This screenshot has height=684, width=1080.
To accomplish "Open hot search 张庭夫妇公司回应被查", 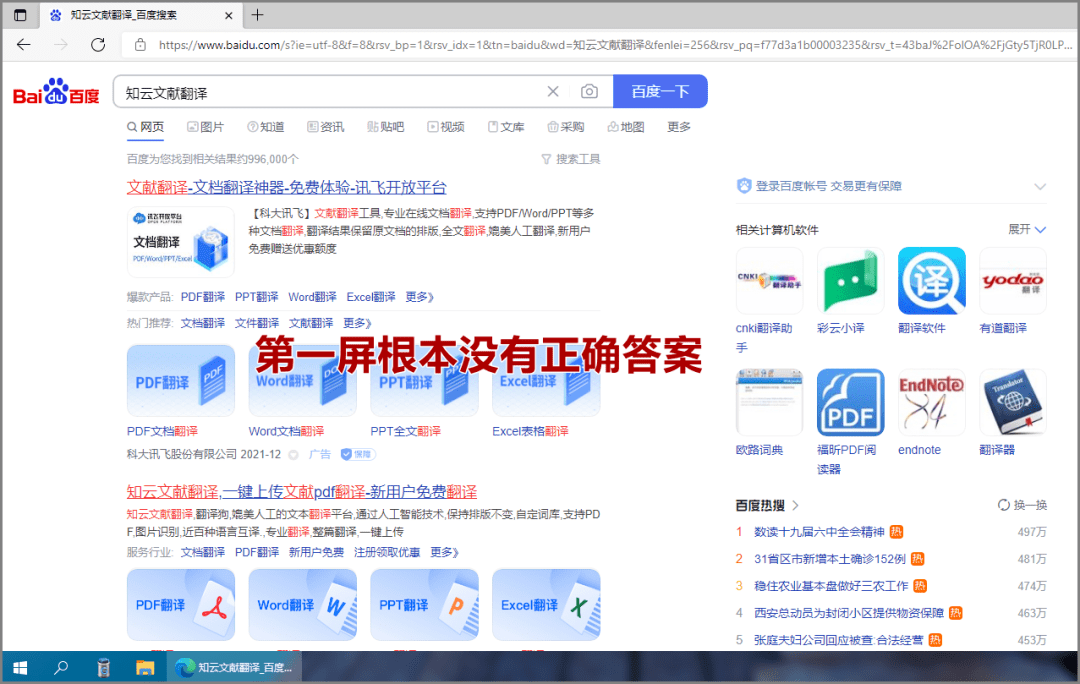I will (838, 640).
